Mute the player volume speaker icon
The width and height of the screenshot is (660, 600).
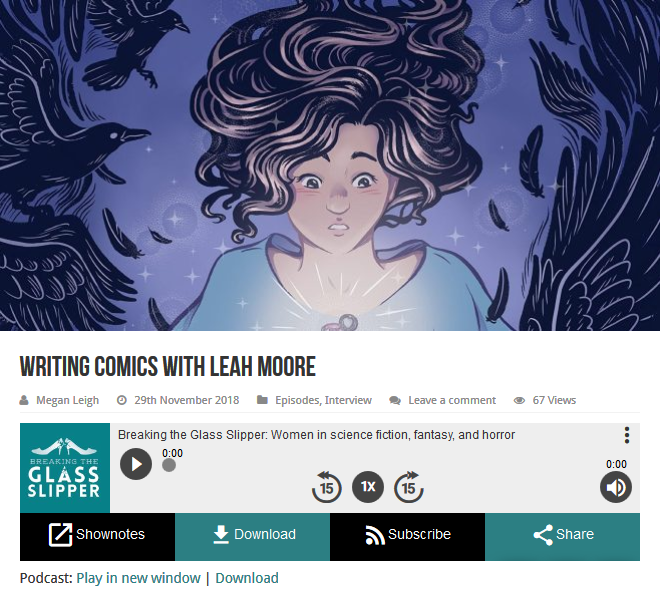click(x=616, y=487)
